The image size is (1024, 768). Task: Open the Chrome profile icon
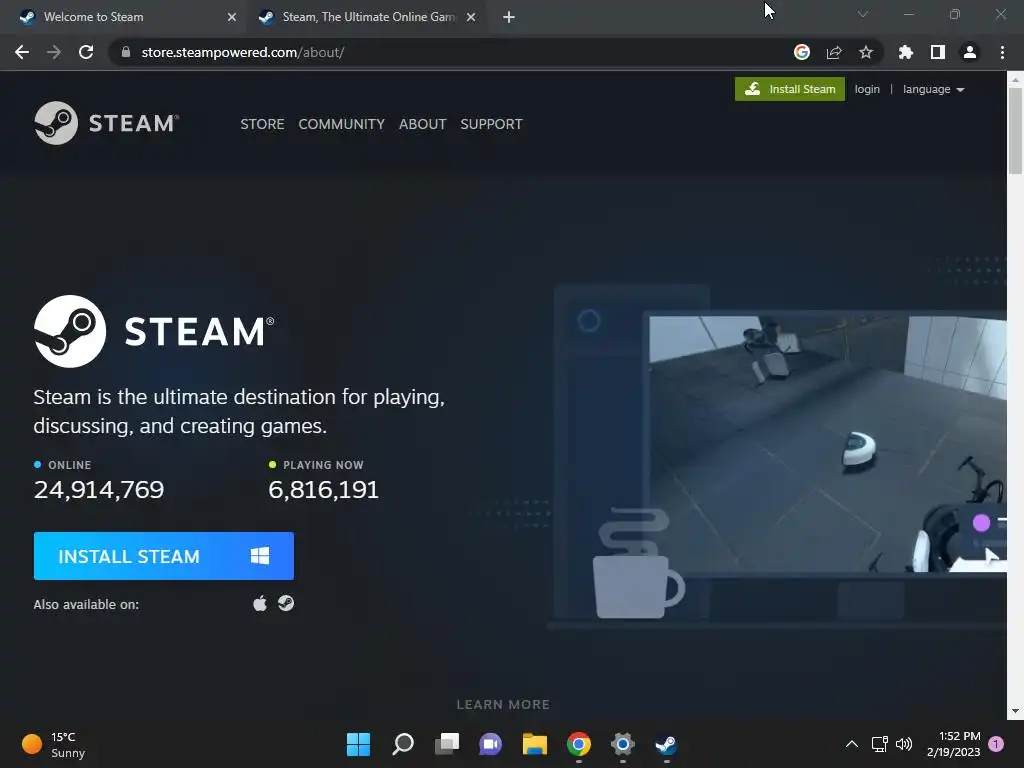970,52
